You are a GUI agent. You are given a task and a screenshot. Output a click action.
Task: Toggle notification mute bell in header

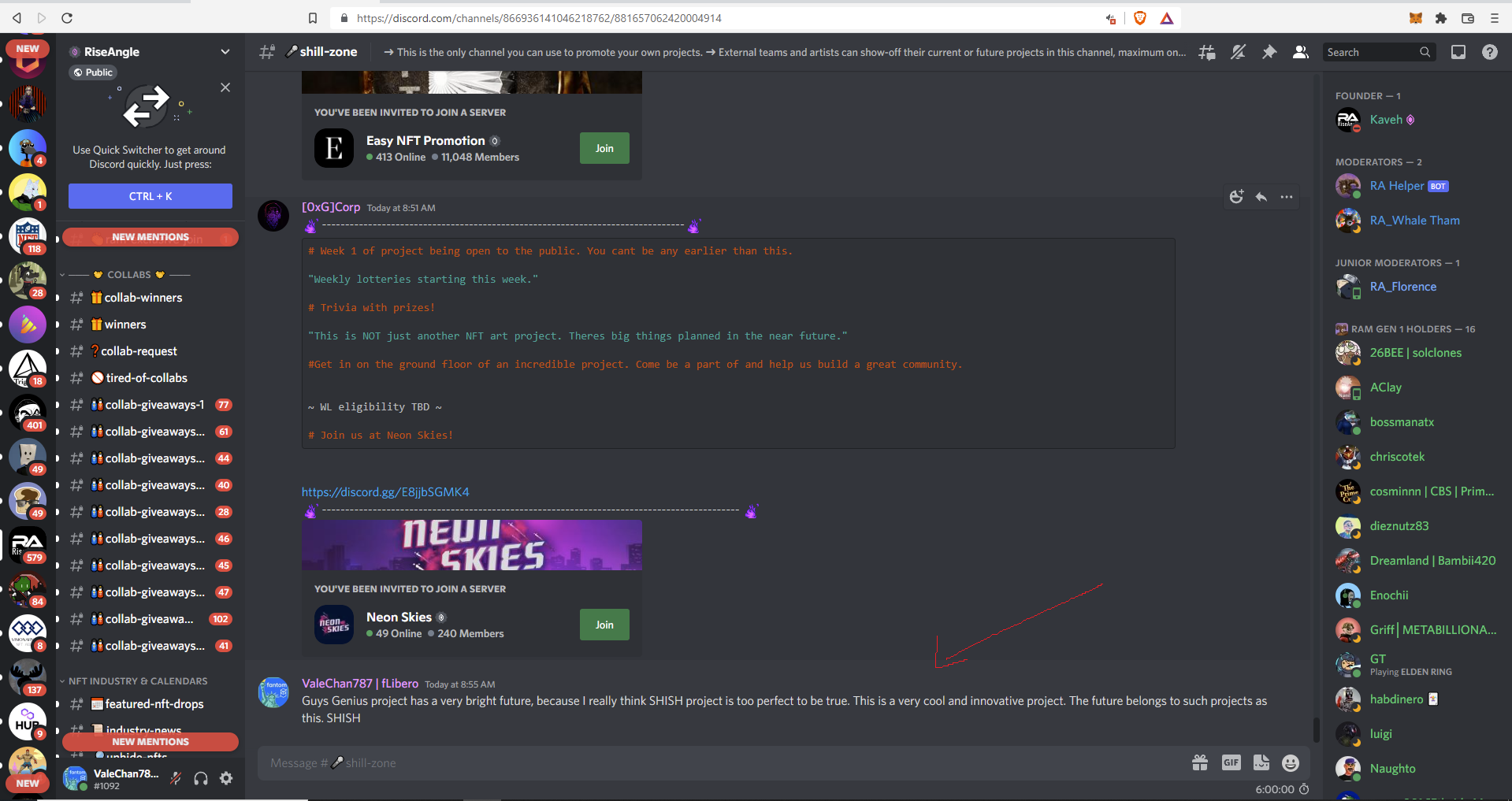click(x=1238, y=52)
